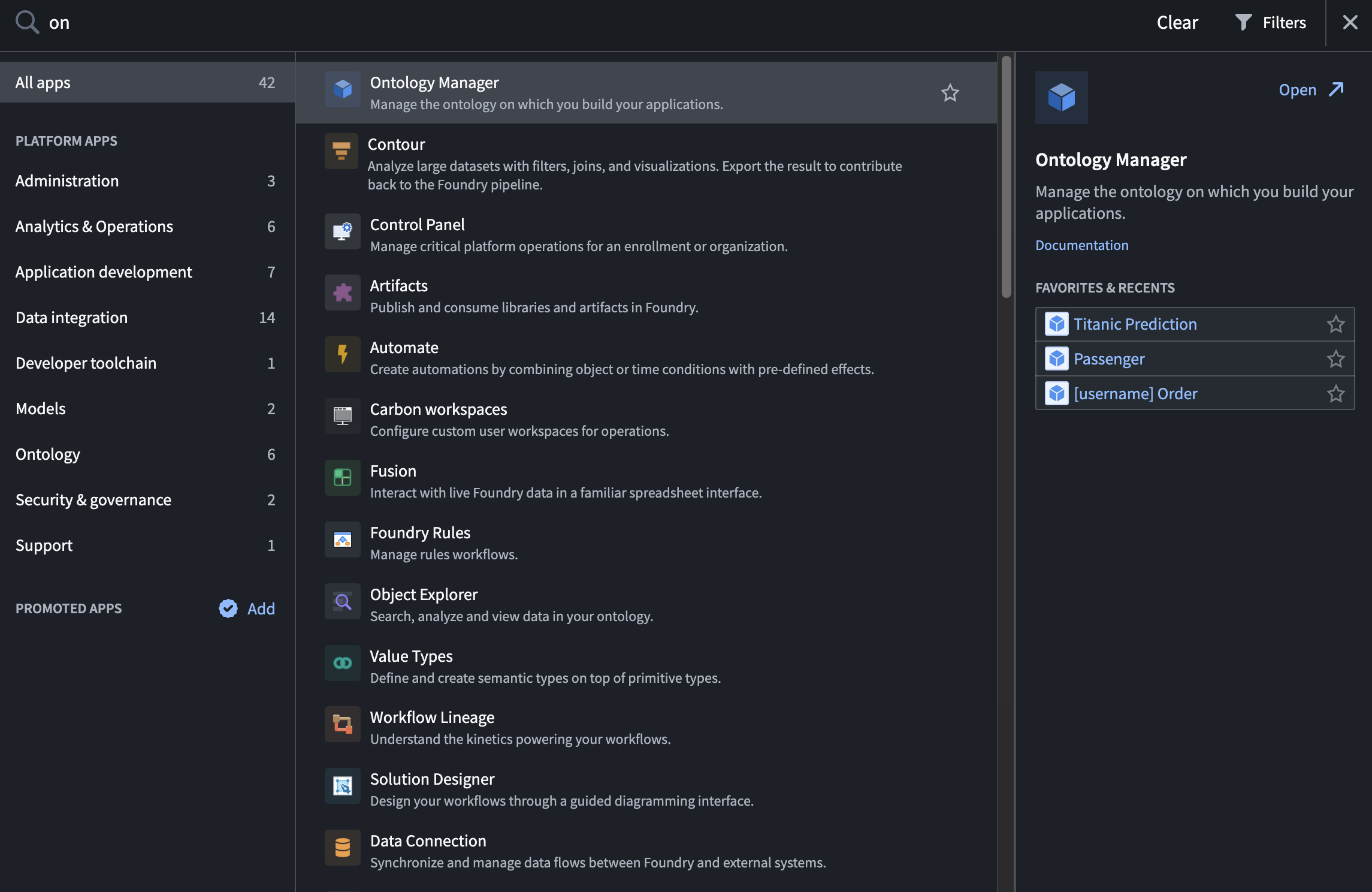Viewport: 1372px width, 892px height.
Task: Filter by Administration category
Action: click(x=147, y=181)
